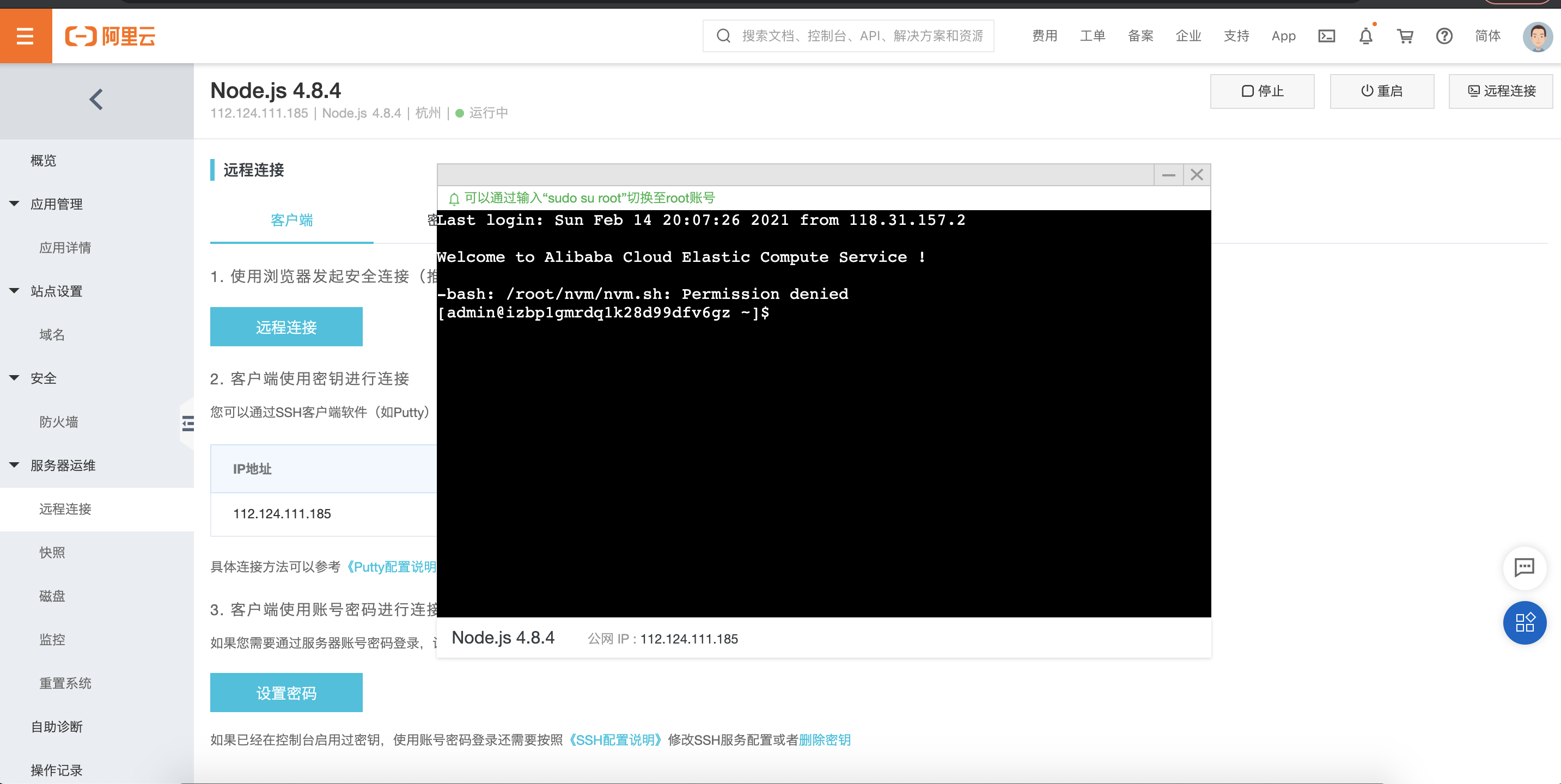The image size is (1561, 784).
Task: Open 监控 in the sidebar
Action: tap(52, 640)
